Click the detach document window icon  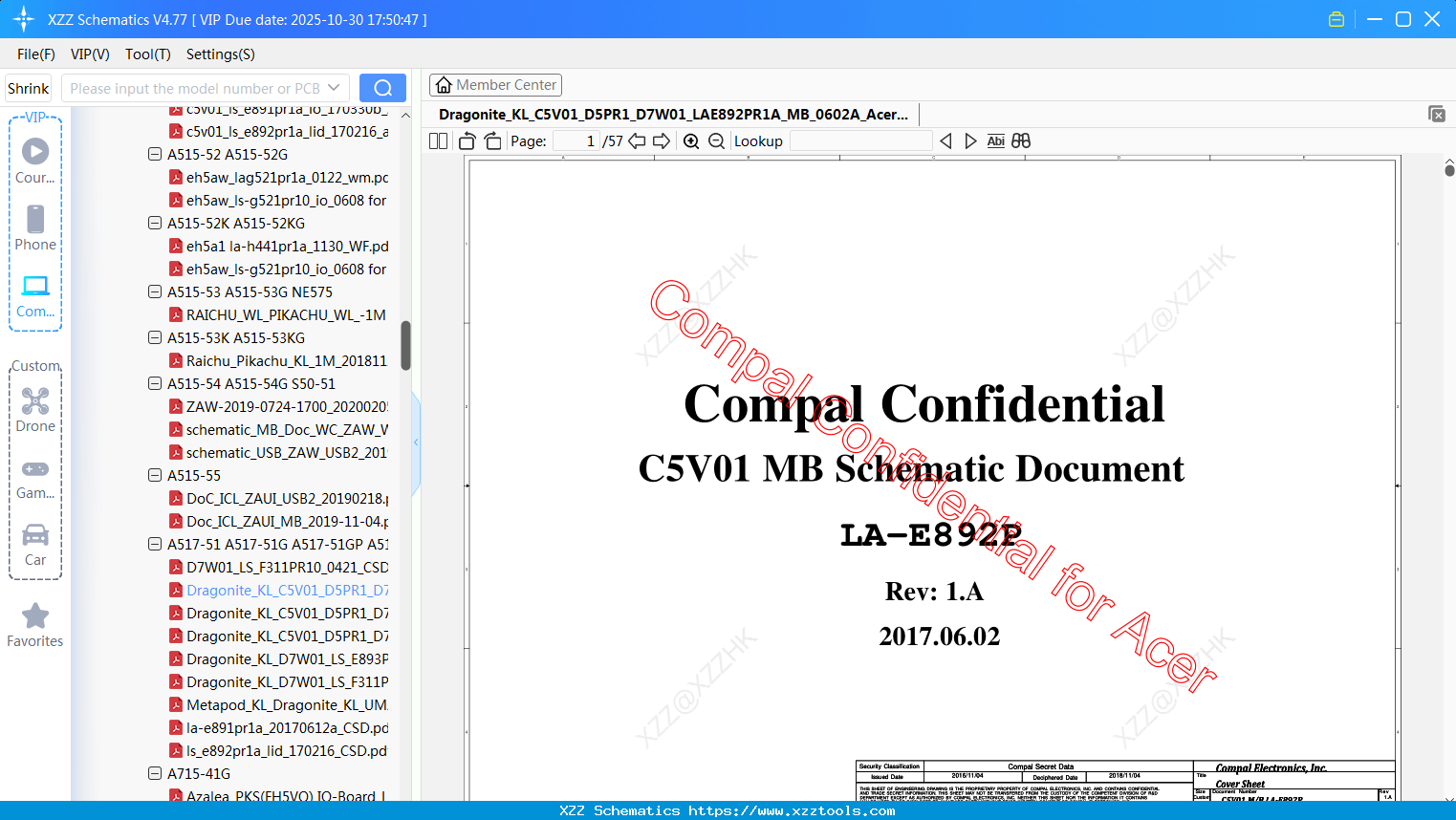(1437, 115)
